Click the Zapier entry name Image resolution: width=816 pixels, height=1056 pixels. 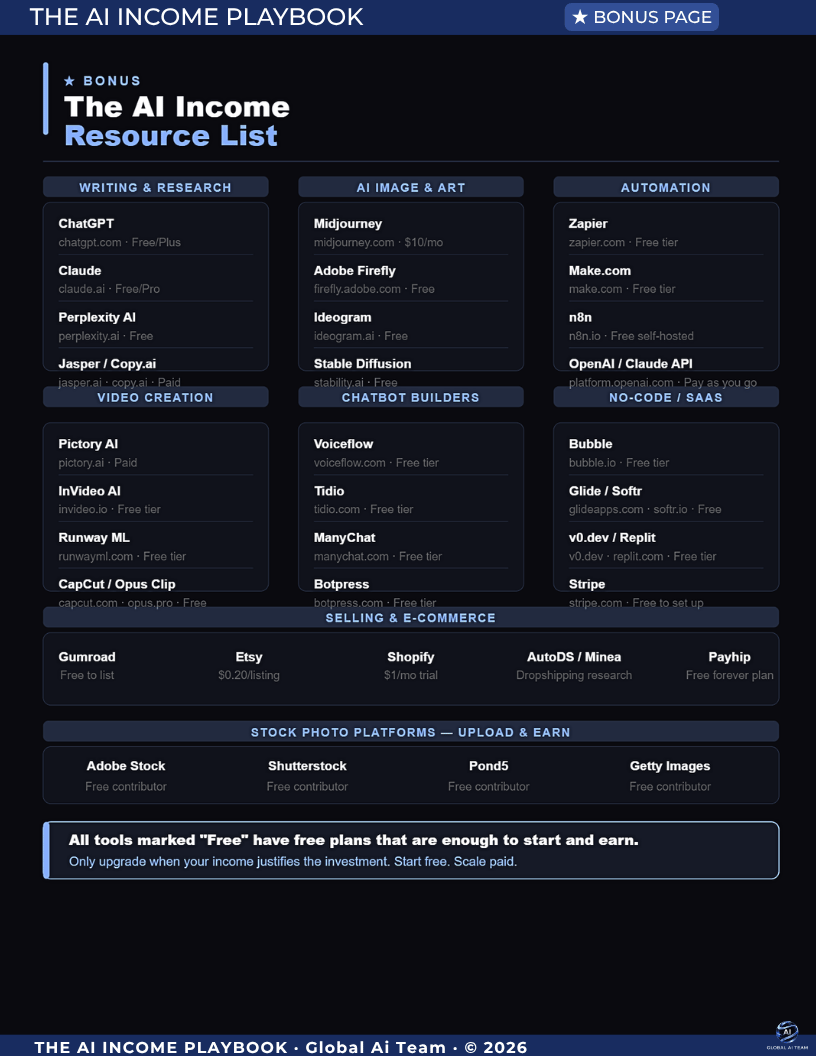click(588, 224)
